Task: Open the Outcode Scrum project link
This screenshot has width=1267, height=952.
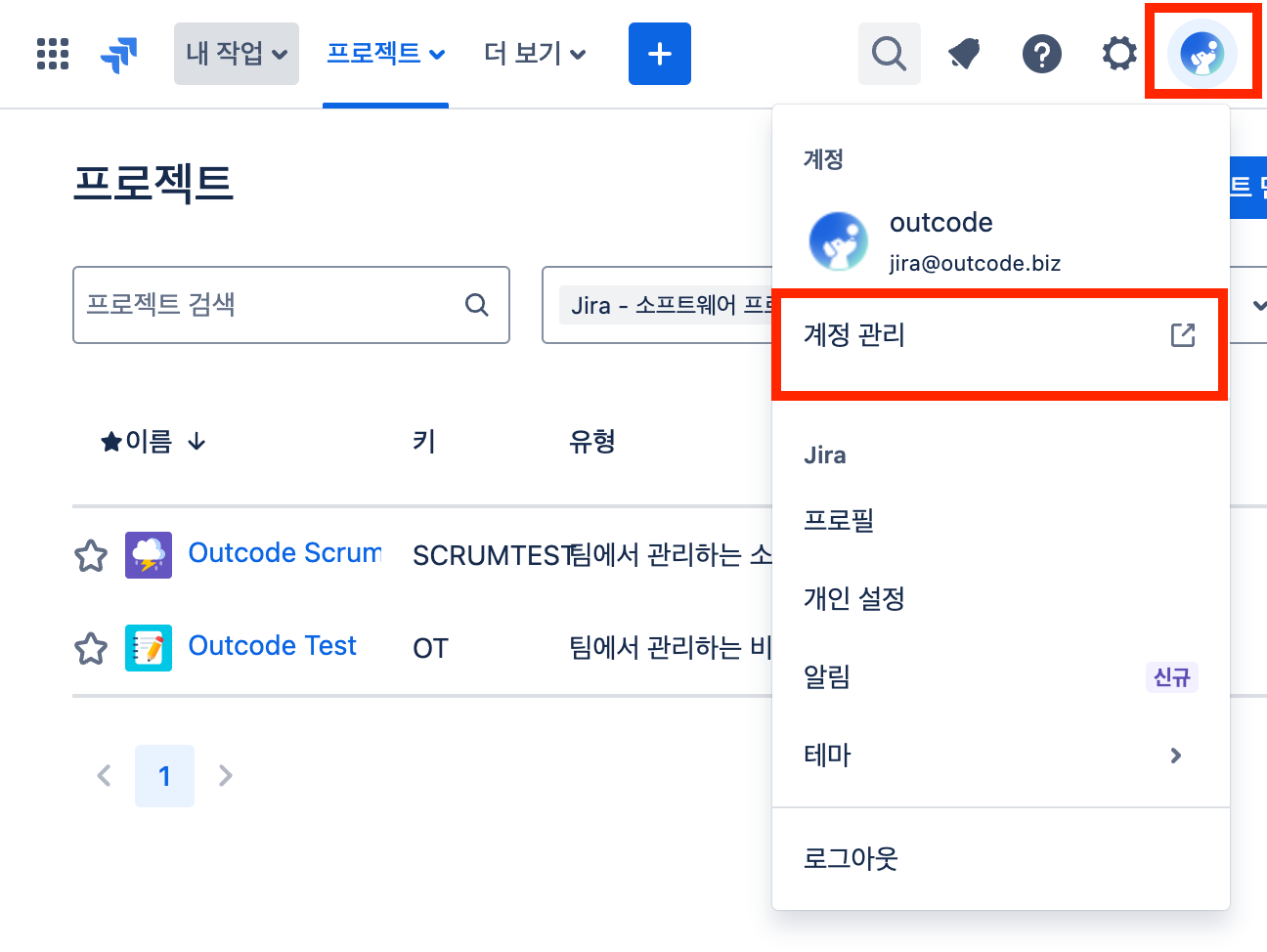Action: [284, 553]
